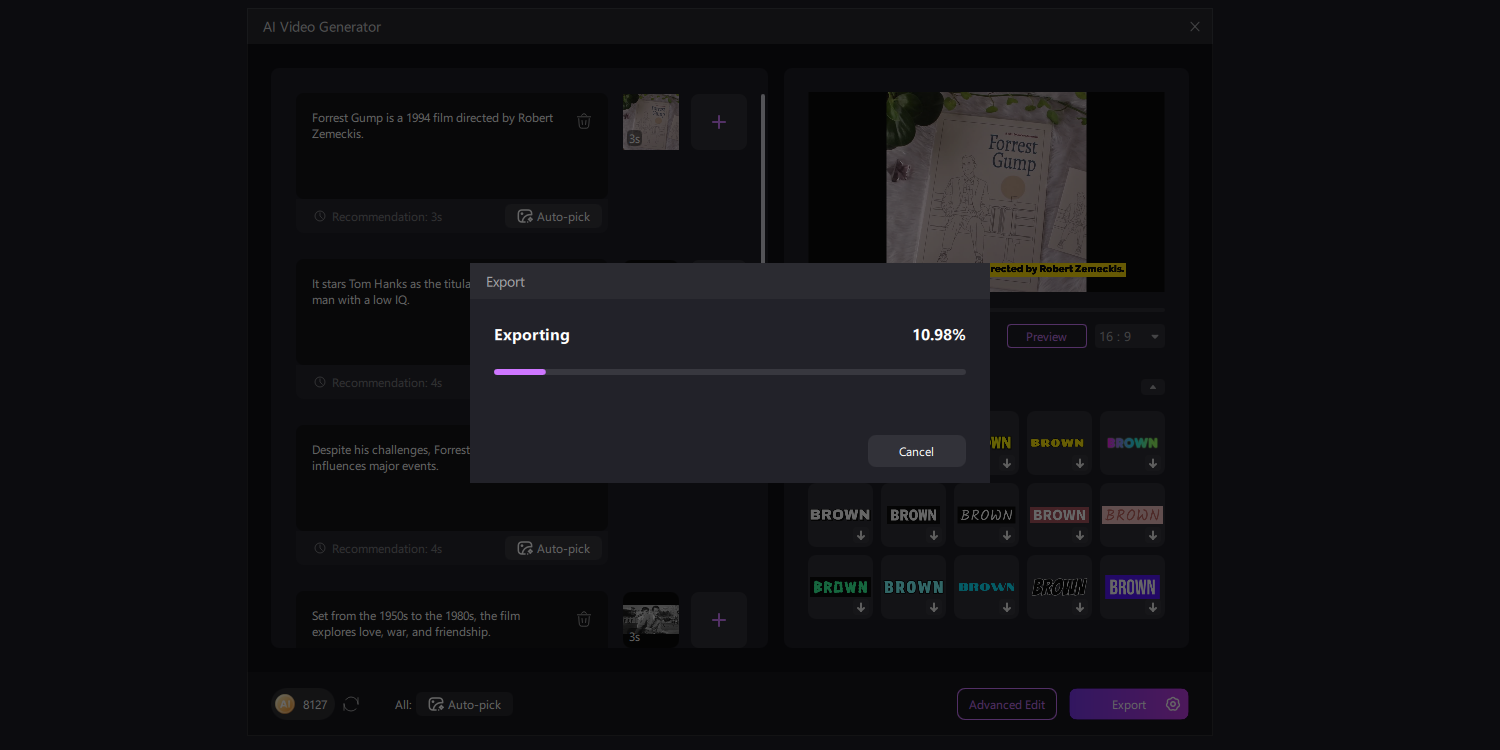Click the AI credits coin icon
1500x750 pixels.
pos(285,704)
